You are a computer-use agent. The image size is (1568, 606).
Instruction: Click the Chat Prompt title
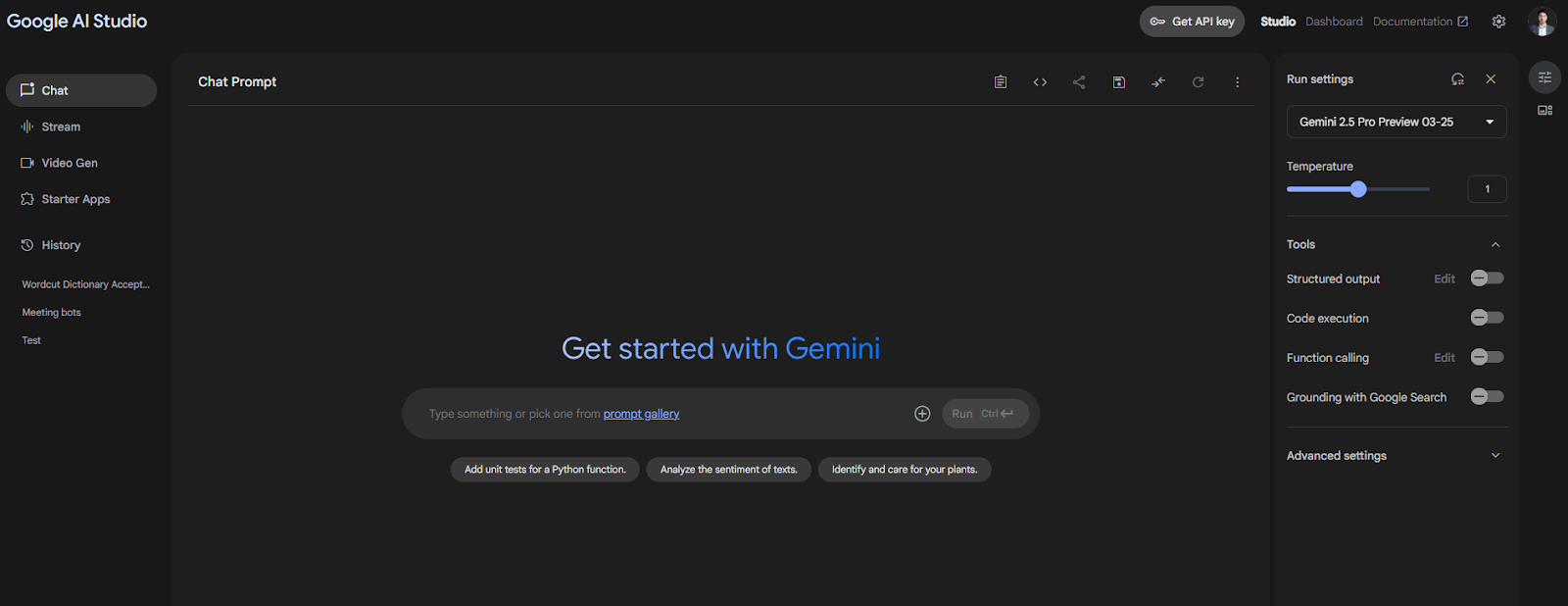pyautogui.click(x=237, y=82)
